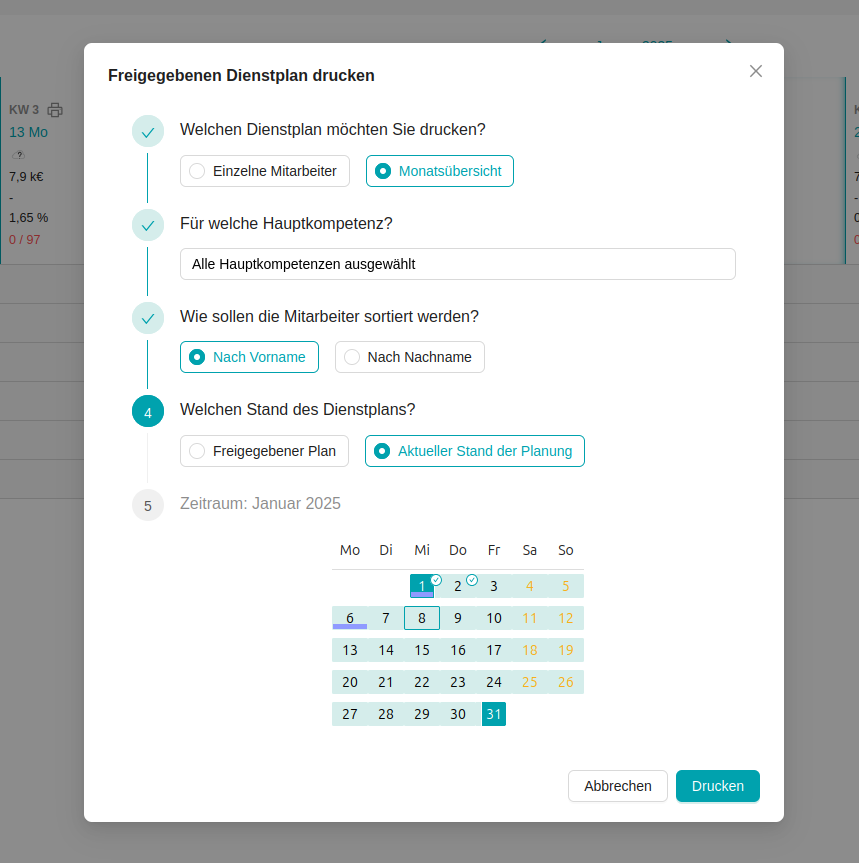859x863 pixels.
Task: Click the Abbrechen button
Action: [x=617, y=786]
